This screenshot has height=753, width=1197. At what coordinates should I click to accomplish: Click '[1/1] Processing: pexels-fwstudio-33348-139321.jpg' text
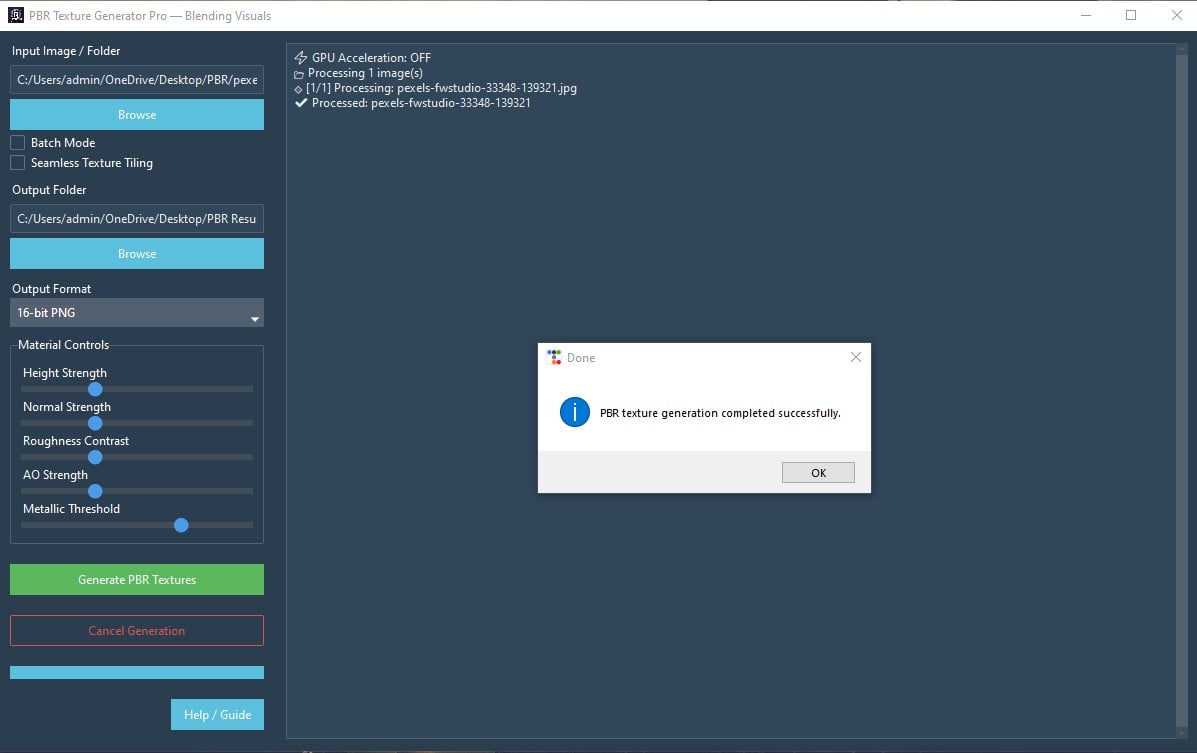tap(441, 88)
